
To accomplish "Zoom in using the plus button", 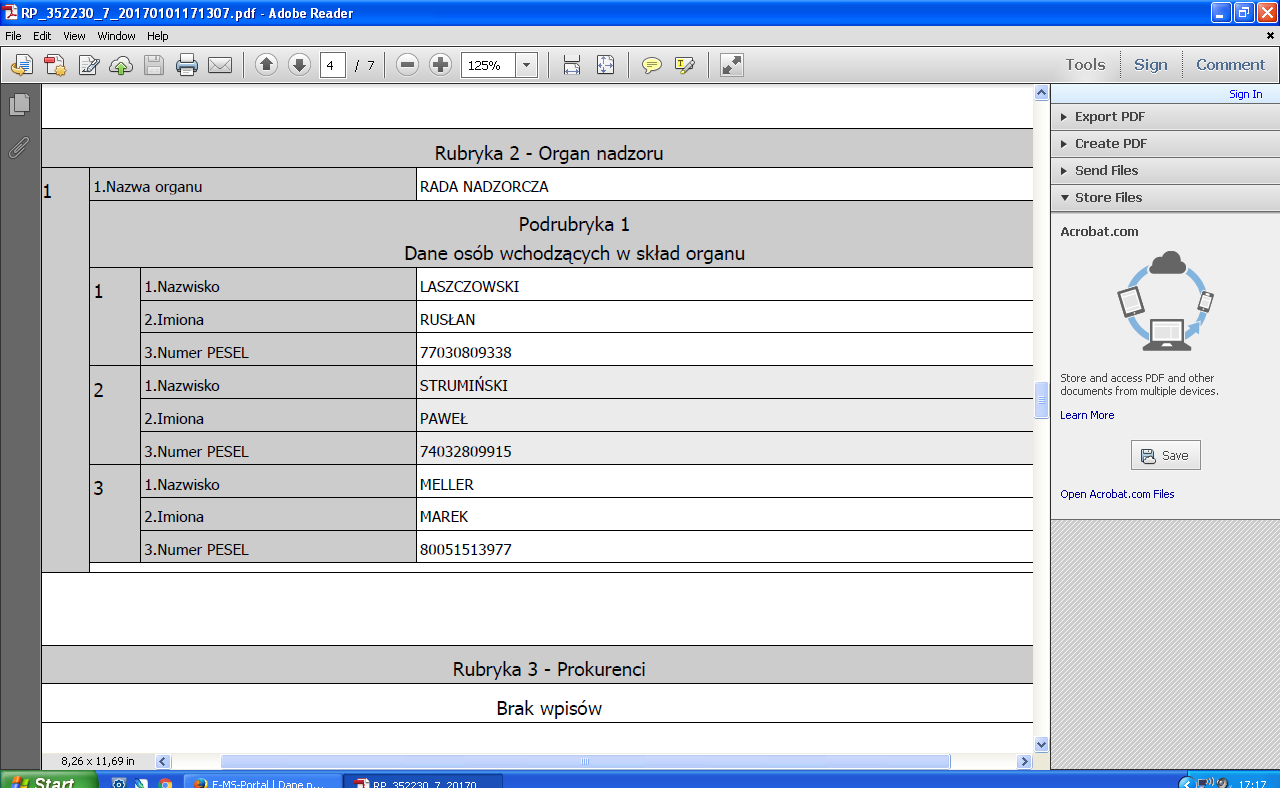I will pos(440,65).
